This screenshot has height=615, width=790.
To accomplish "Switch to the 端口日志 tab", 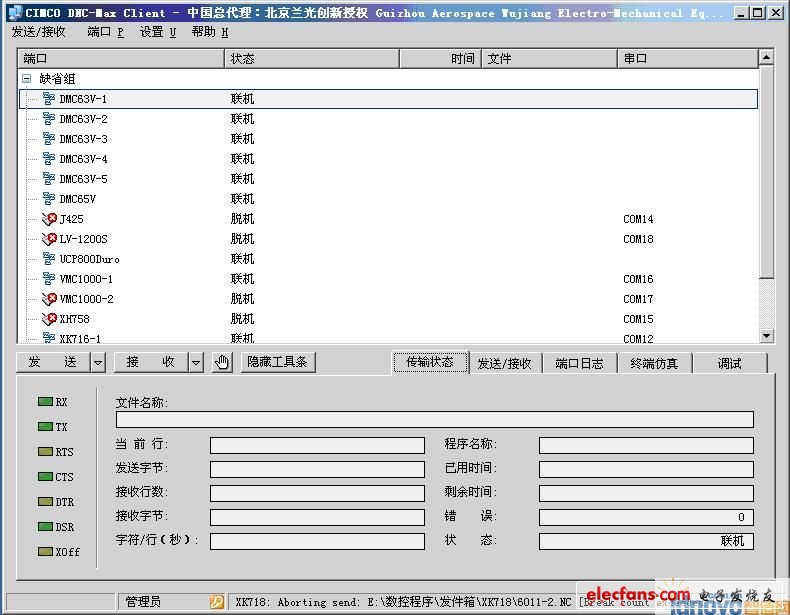I will click(580, 363).
